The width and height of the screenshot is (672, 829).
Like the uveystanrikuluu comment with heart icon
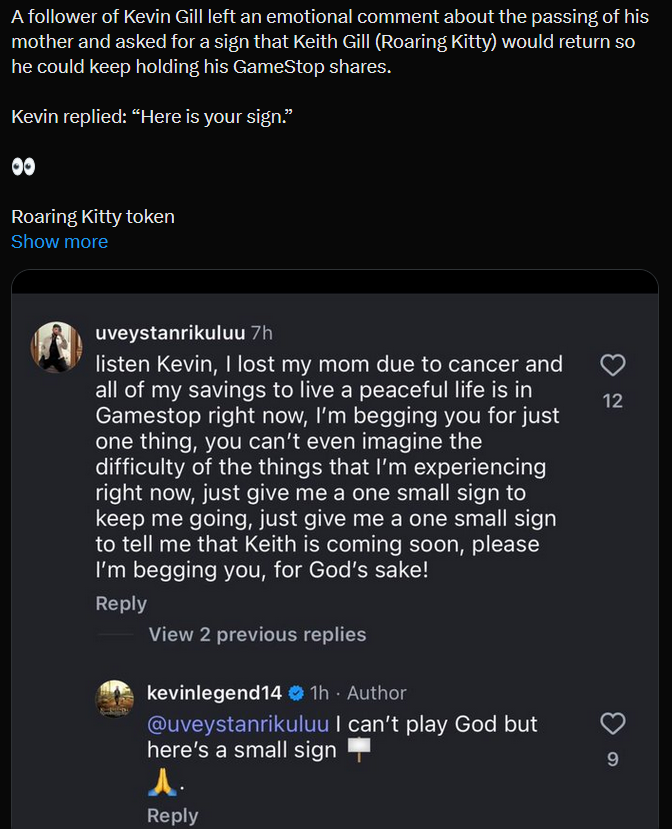point(613,365)
